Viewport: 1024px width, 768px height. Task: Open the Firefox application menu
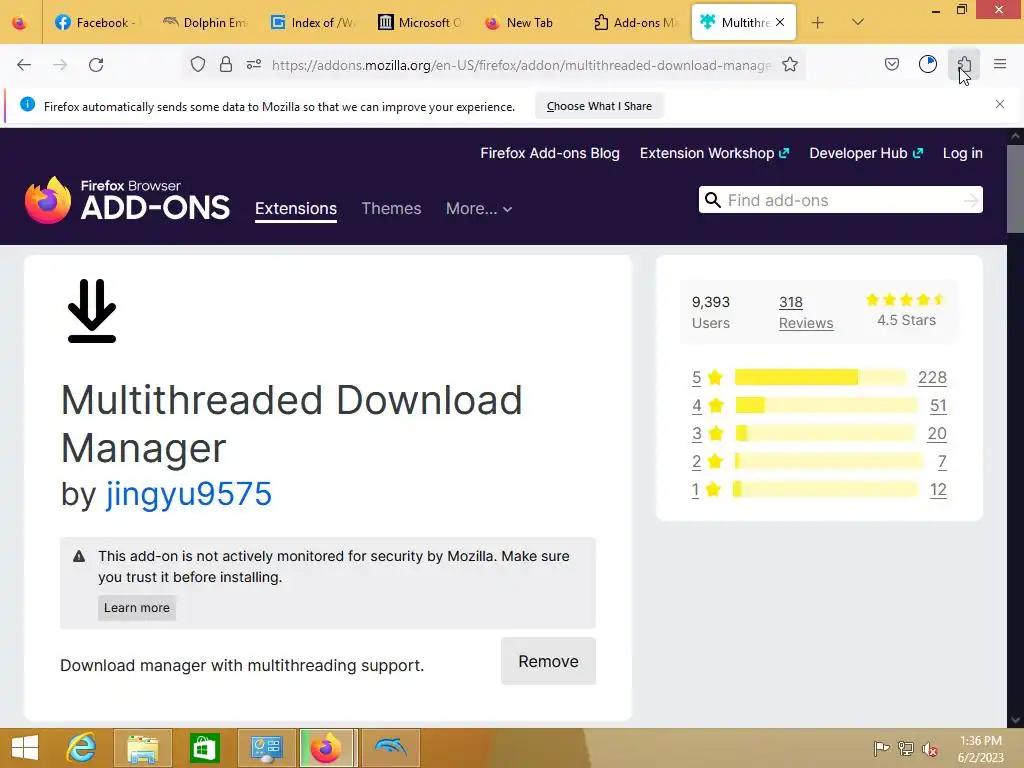1000,64
